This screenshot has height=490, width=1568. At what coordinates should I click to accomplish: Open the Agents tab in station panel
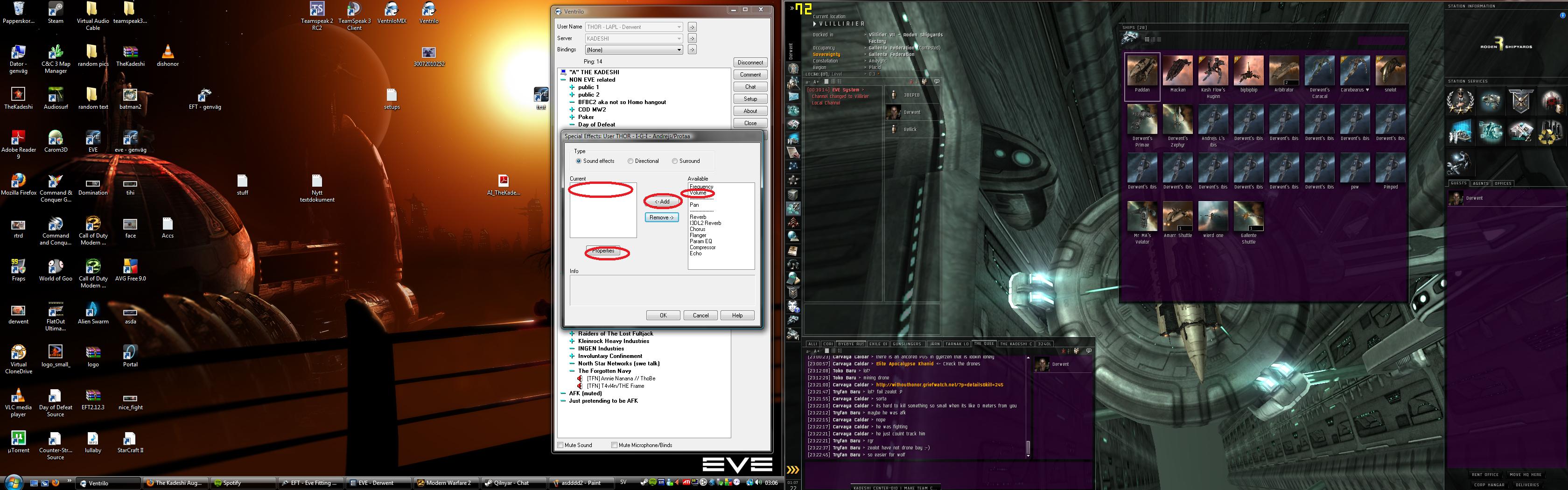[x=1480, y=183]
